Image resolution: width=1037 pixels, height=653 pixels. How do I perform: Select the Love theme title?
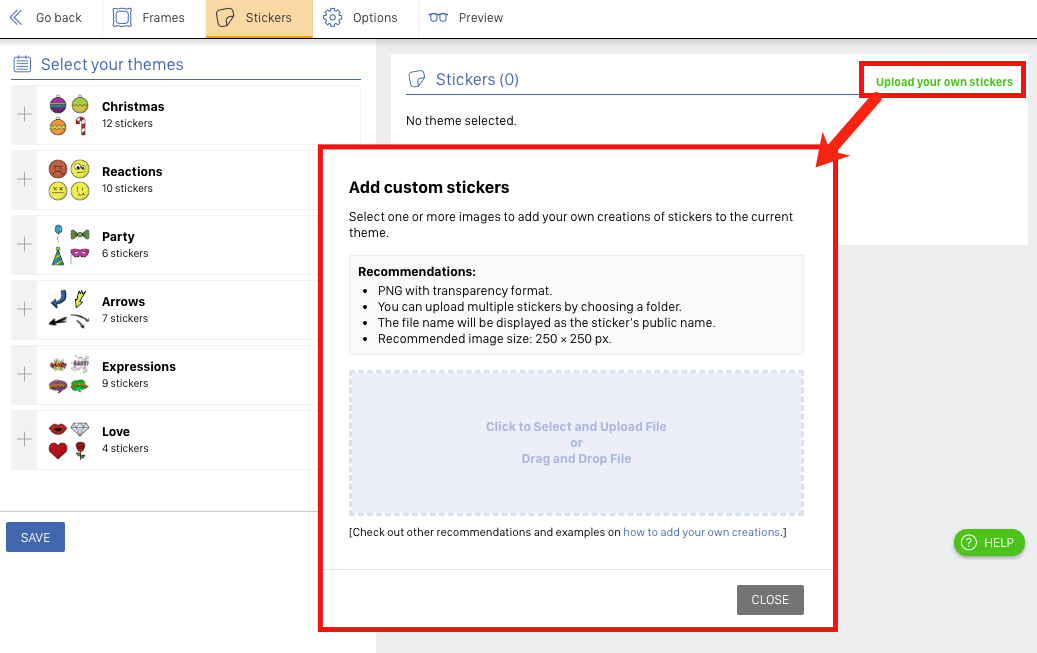click(x=116, y=431)
